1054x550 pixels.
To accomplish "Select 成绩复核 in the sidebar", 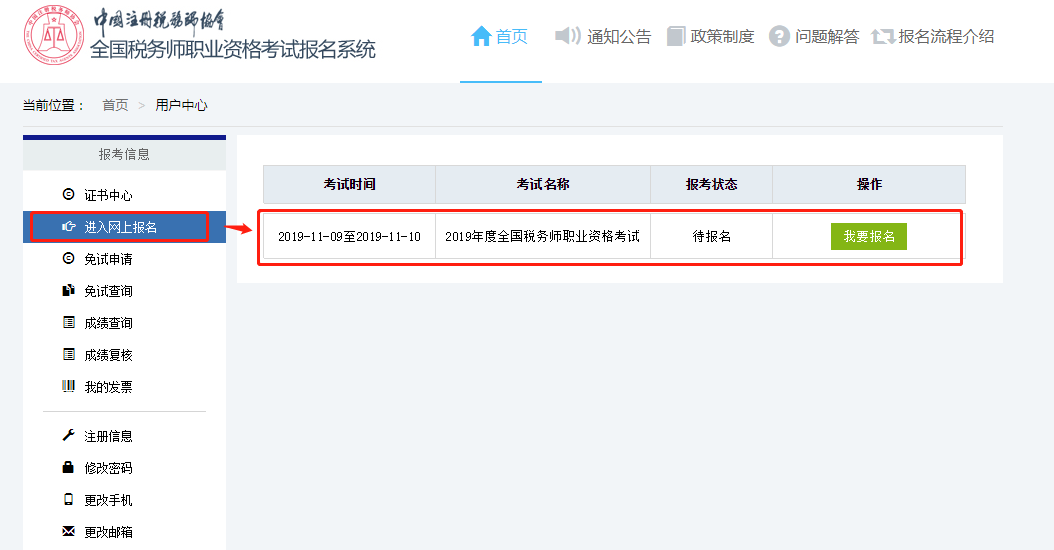I will coord(108,355).
